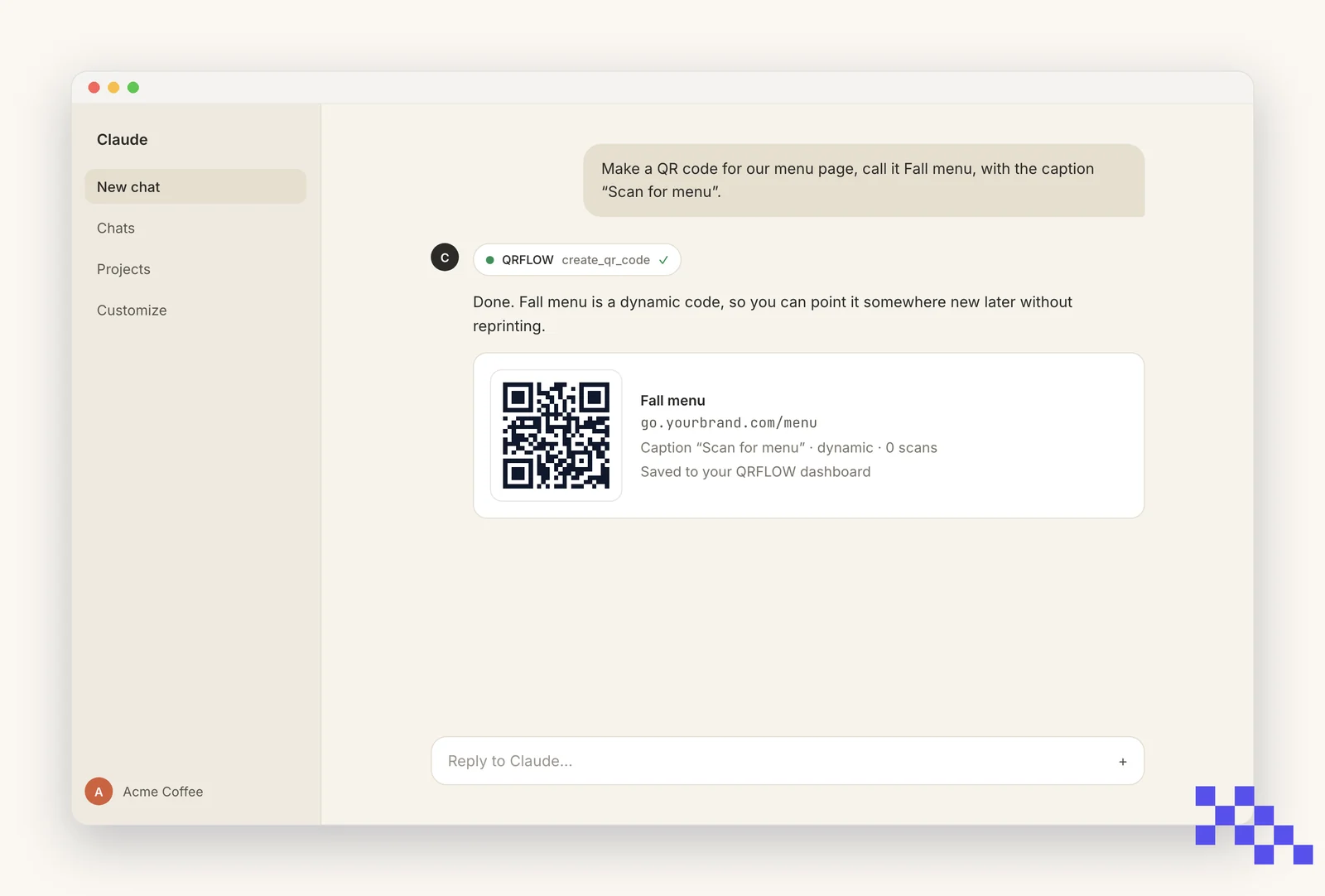Click the caption and scans info line
1325x896 pixels.
pyautogui.click(x=788, y=448)
